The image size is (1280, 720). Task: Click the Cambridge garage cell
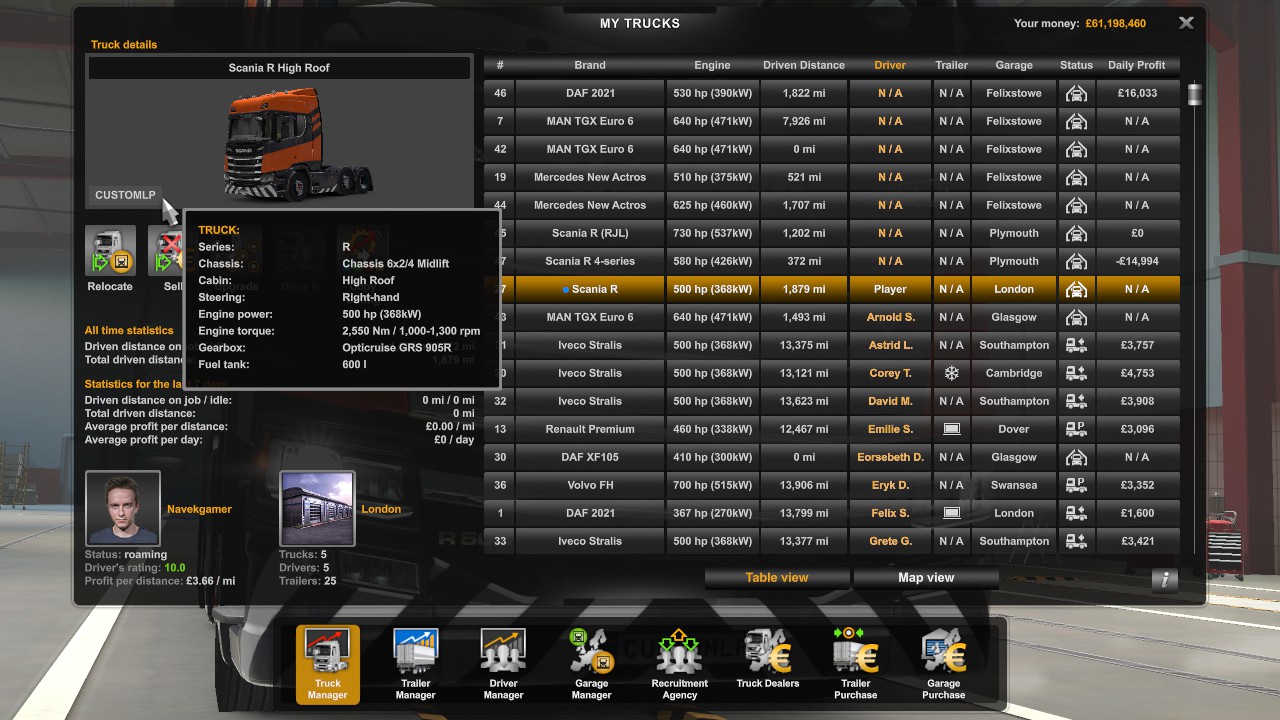(1014, 373)
